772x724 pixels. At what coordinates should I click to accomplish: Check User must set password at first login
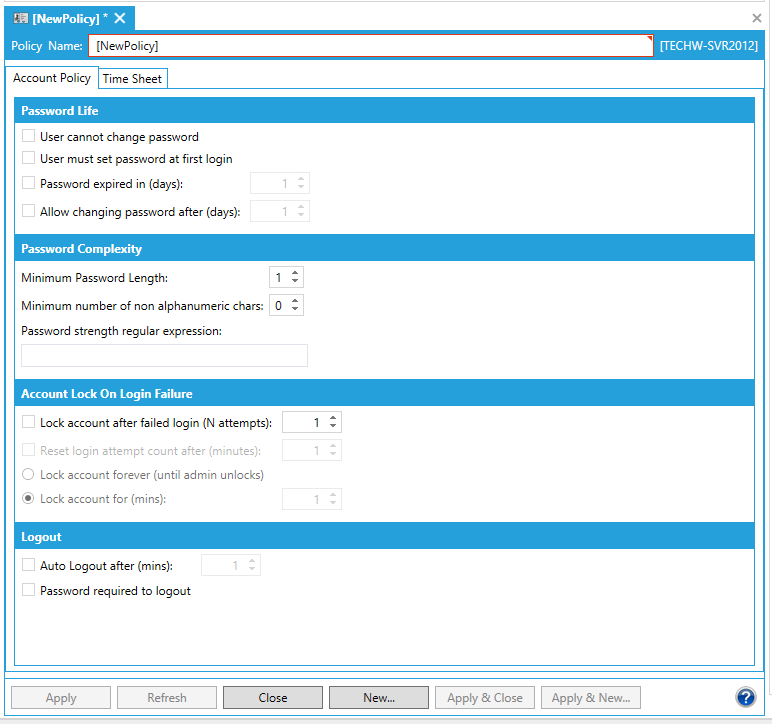(x=29, y=158)
